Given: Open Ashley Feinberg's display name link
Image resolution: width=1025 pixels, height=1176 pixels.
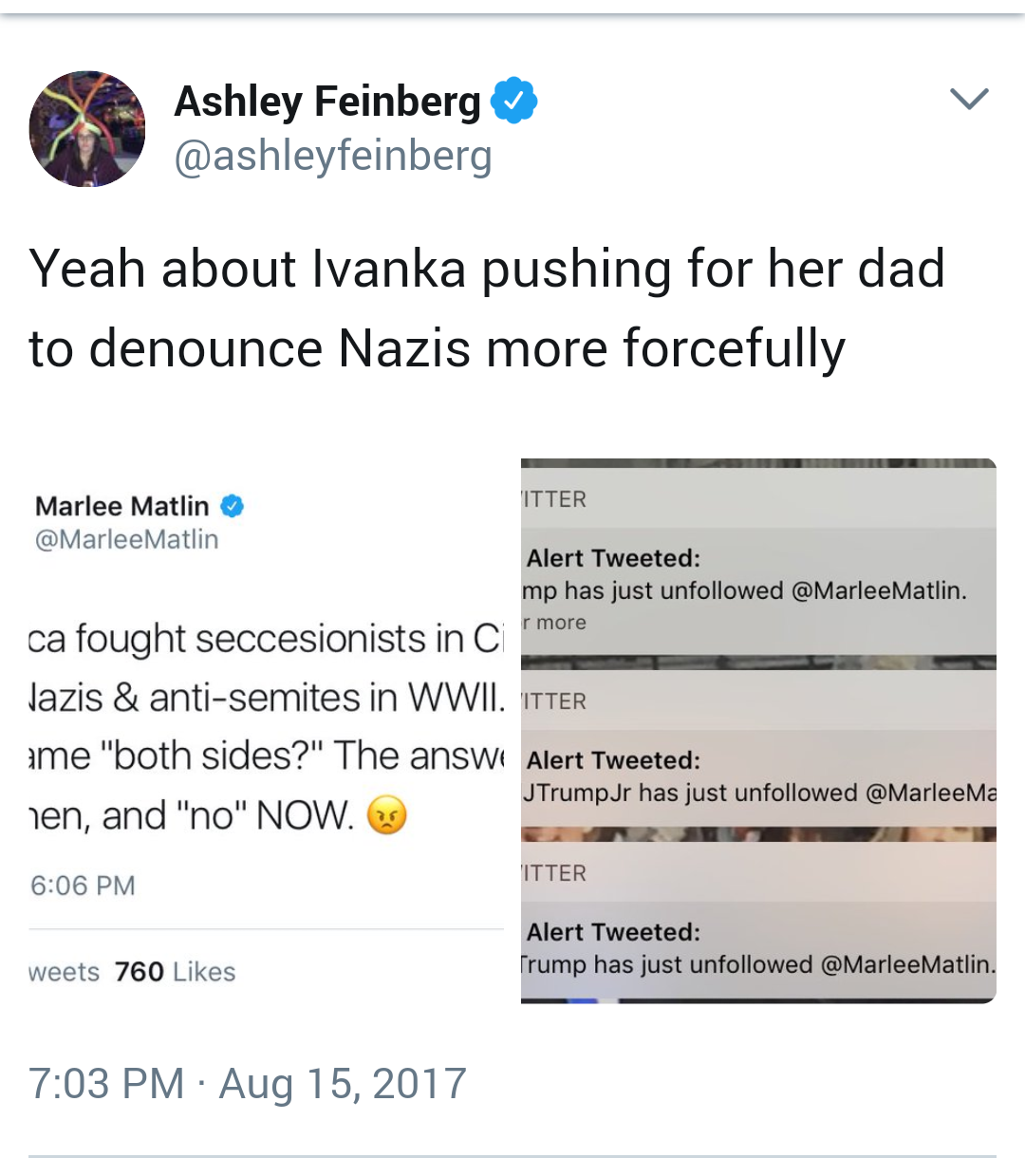Looking at the screenshot, I should pos(327,102).
